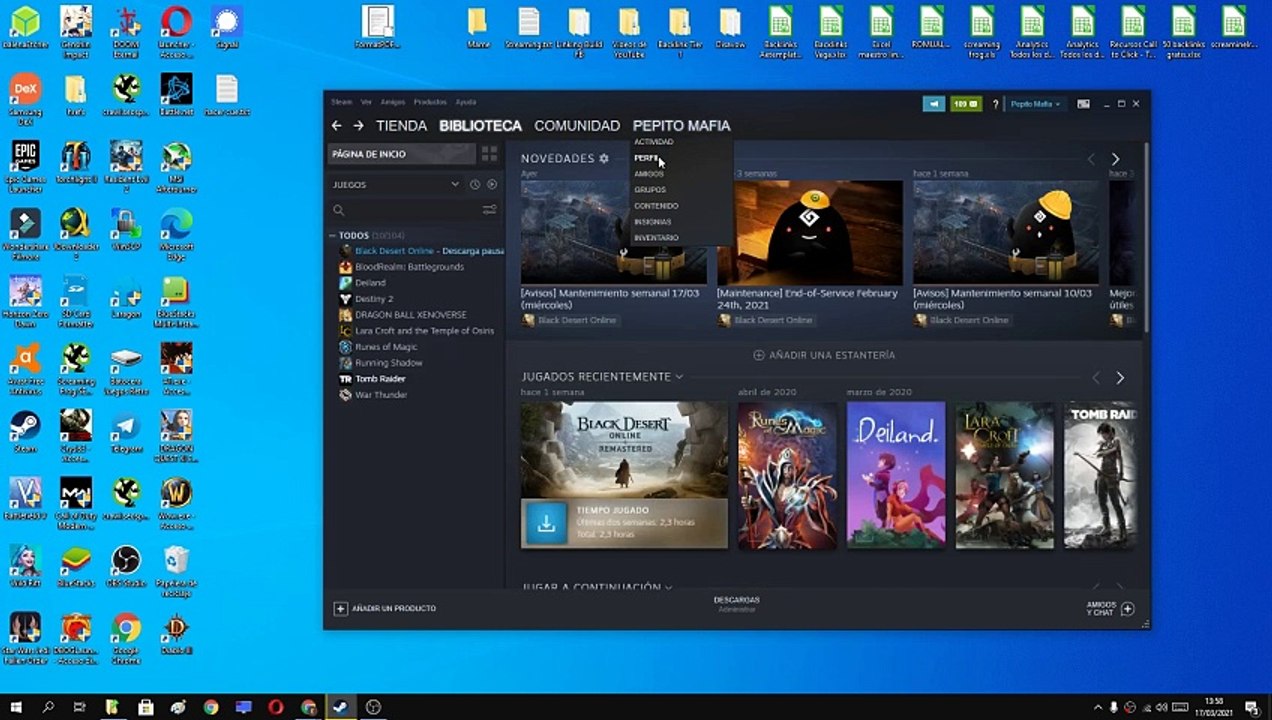
Task: Go forward with the Steam forward arrow
Action: pyautogui.click(x=358, y=126)
